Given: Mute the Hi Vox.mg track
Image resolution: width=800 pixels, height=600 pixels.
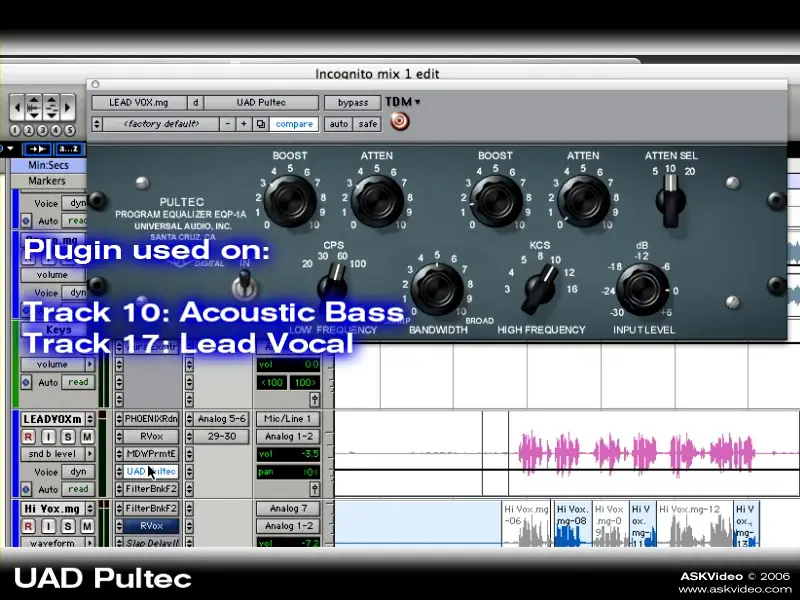Looking at the screenshot, I should (87, 526).
